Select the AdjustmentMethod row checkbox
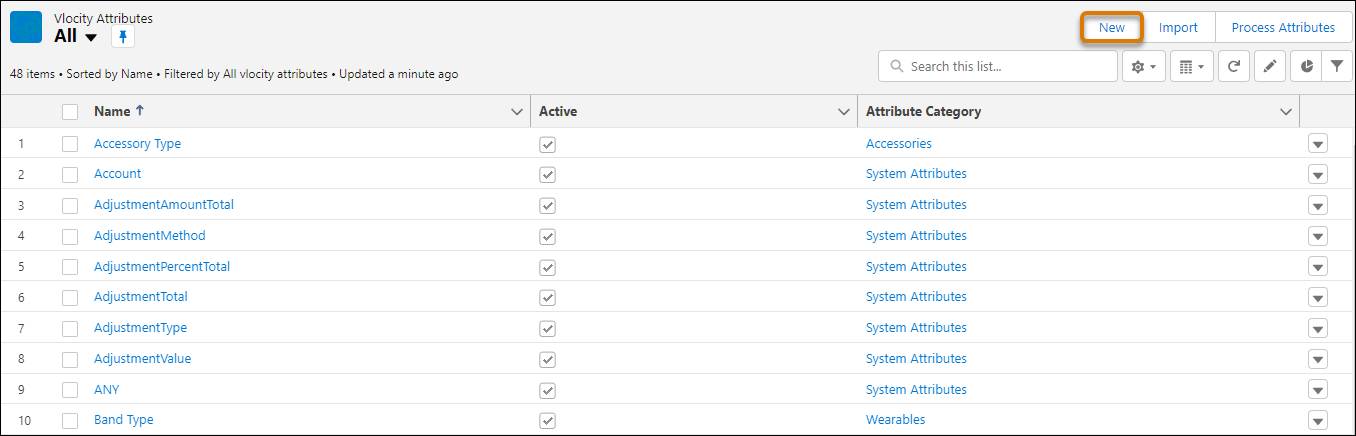 click(x=70, y=236)
